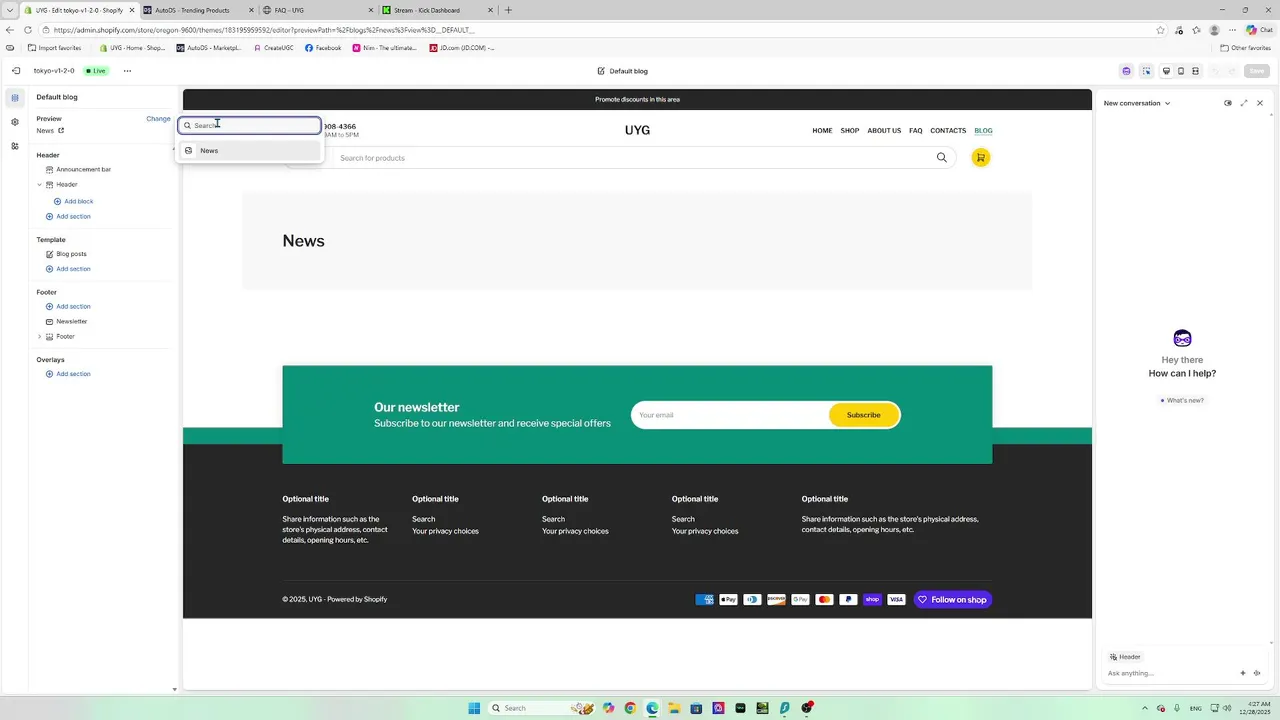This screenshot has width=1280, height=720.
Task: Open the CreateUGC bookmark
Action: pos(273,48)
